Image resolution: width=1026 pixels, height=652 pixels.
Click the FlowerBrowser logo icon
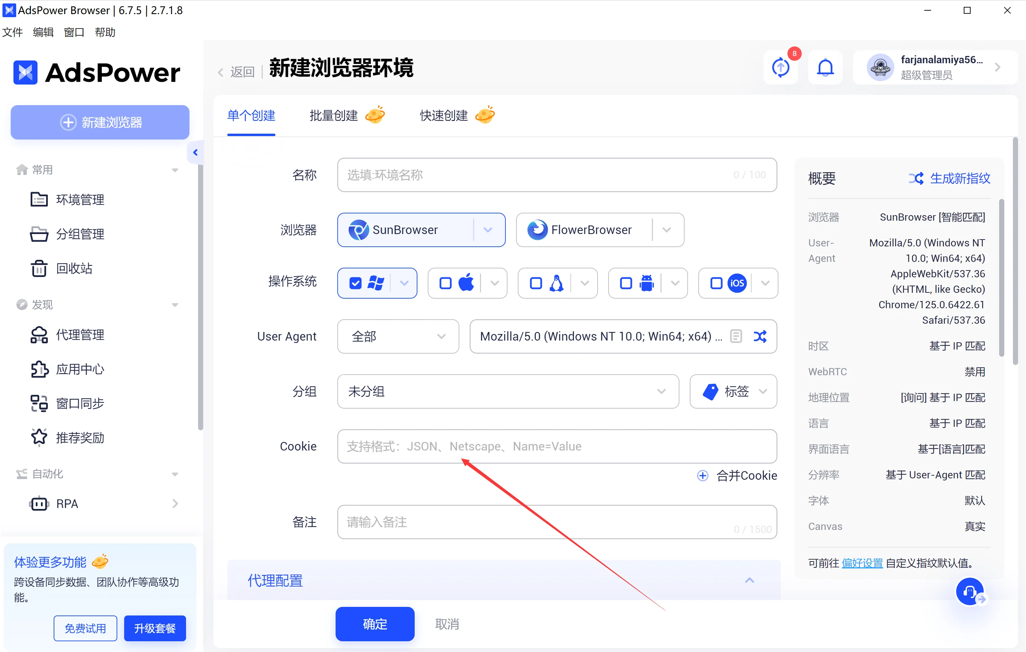537,230
